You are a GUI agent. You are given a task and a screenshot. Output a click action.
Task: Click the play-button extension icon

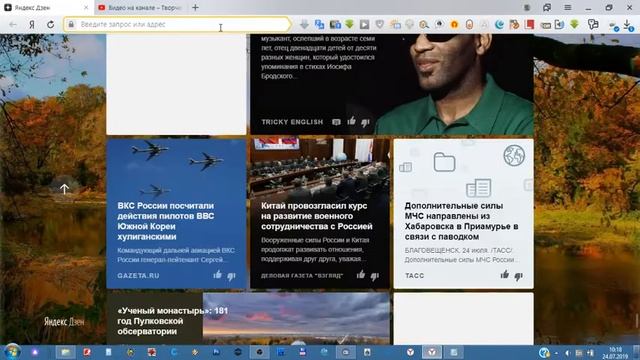[x=364, y=24]
